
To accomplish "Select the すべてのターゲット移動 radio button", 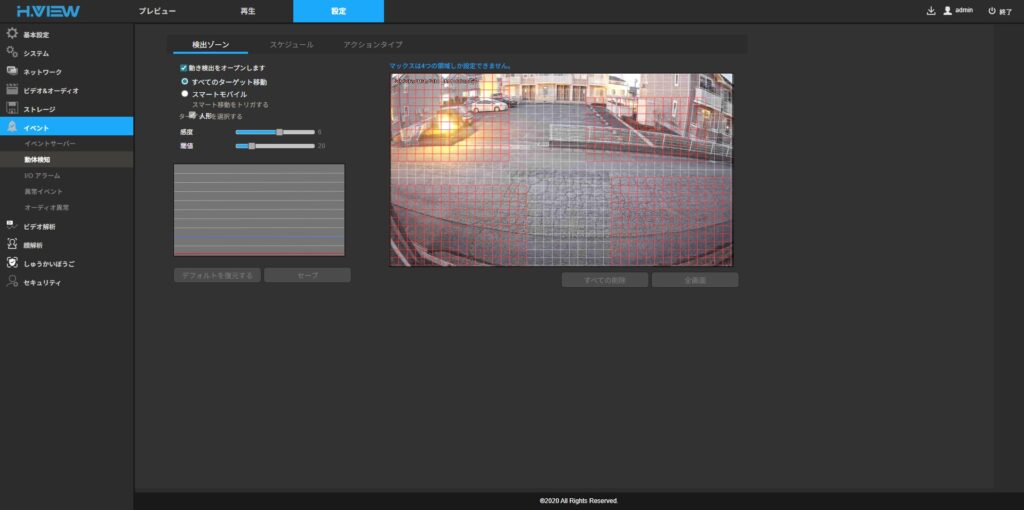I will click(184, 81).
